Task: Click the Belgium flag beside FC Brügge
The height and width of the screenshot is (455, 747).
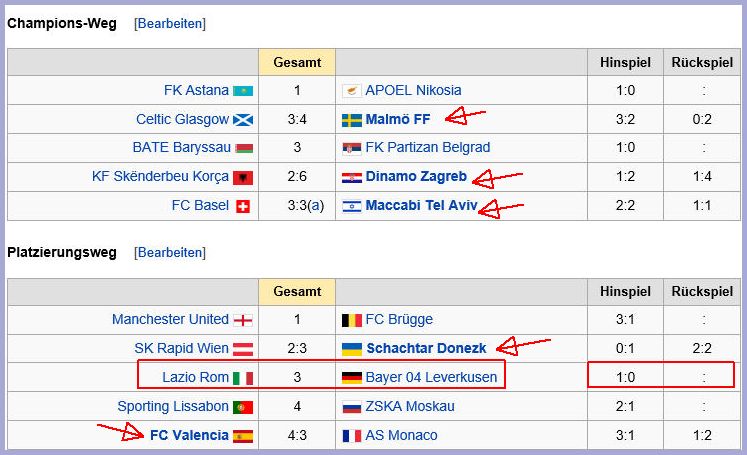Action: [352, 320]
